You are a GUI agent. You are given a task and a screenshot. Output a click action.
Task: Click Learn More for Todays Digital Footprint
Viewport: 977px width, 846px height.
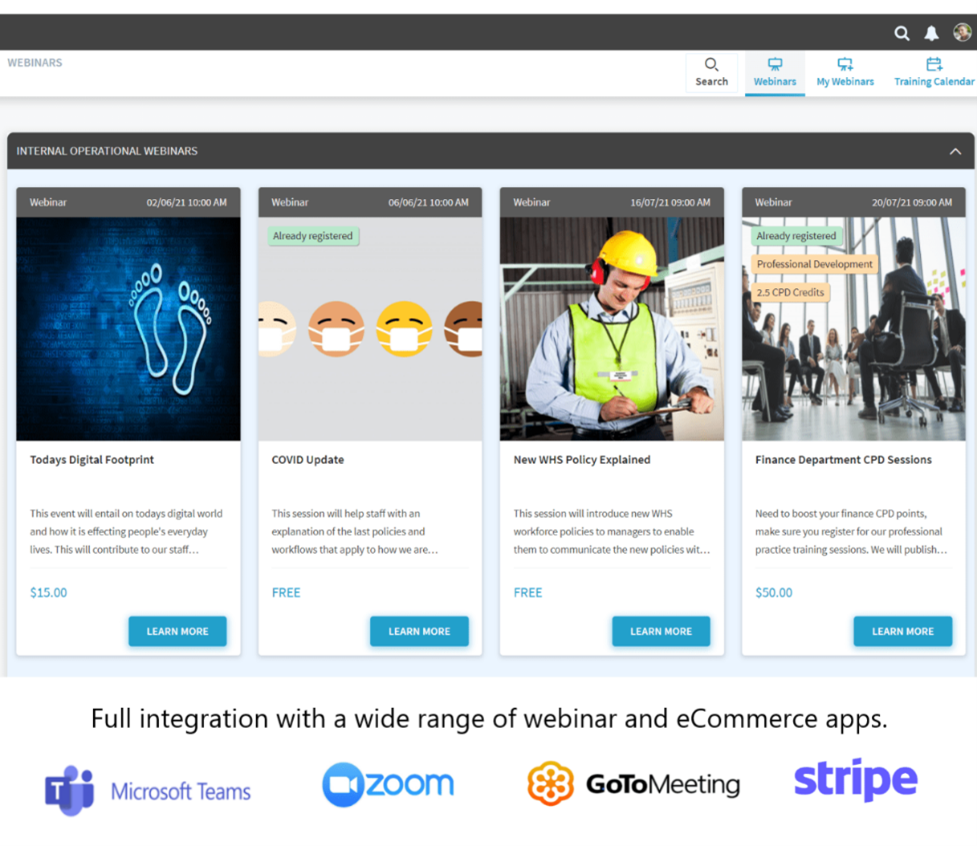(x=178, y=631)
